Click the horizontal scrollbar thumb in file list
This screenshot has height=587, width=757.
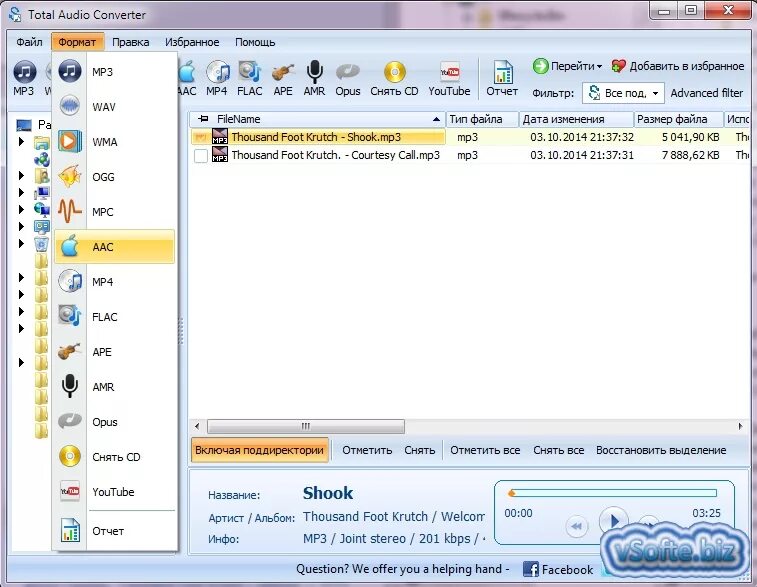point(306,426)
